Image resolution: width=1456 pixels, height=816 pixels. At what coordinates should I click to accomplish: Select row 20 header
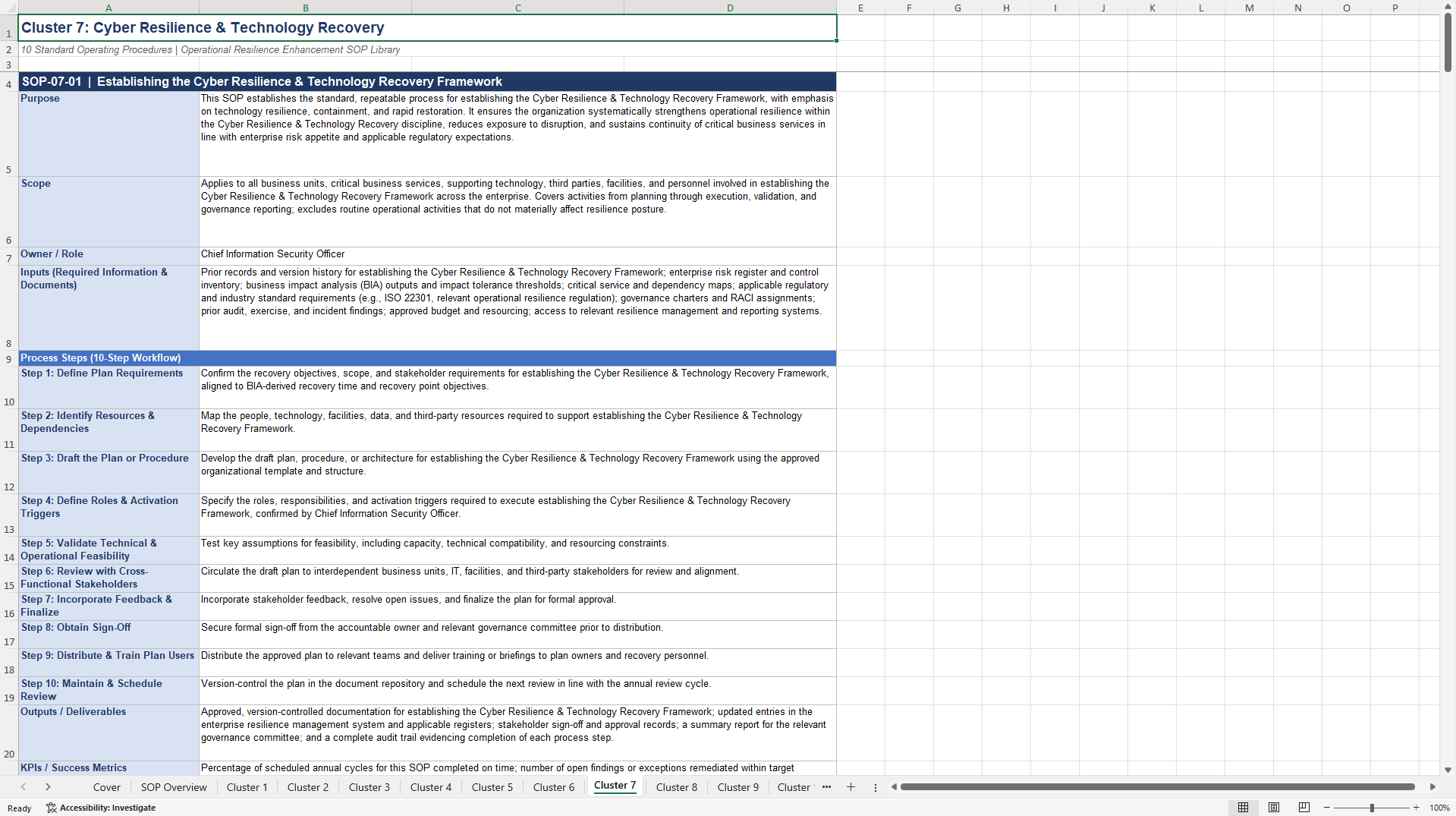coord(9,733)
